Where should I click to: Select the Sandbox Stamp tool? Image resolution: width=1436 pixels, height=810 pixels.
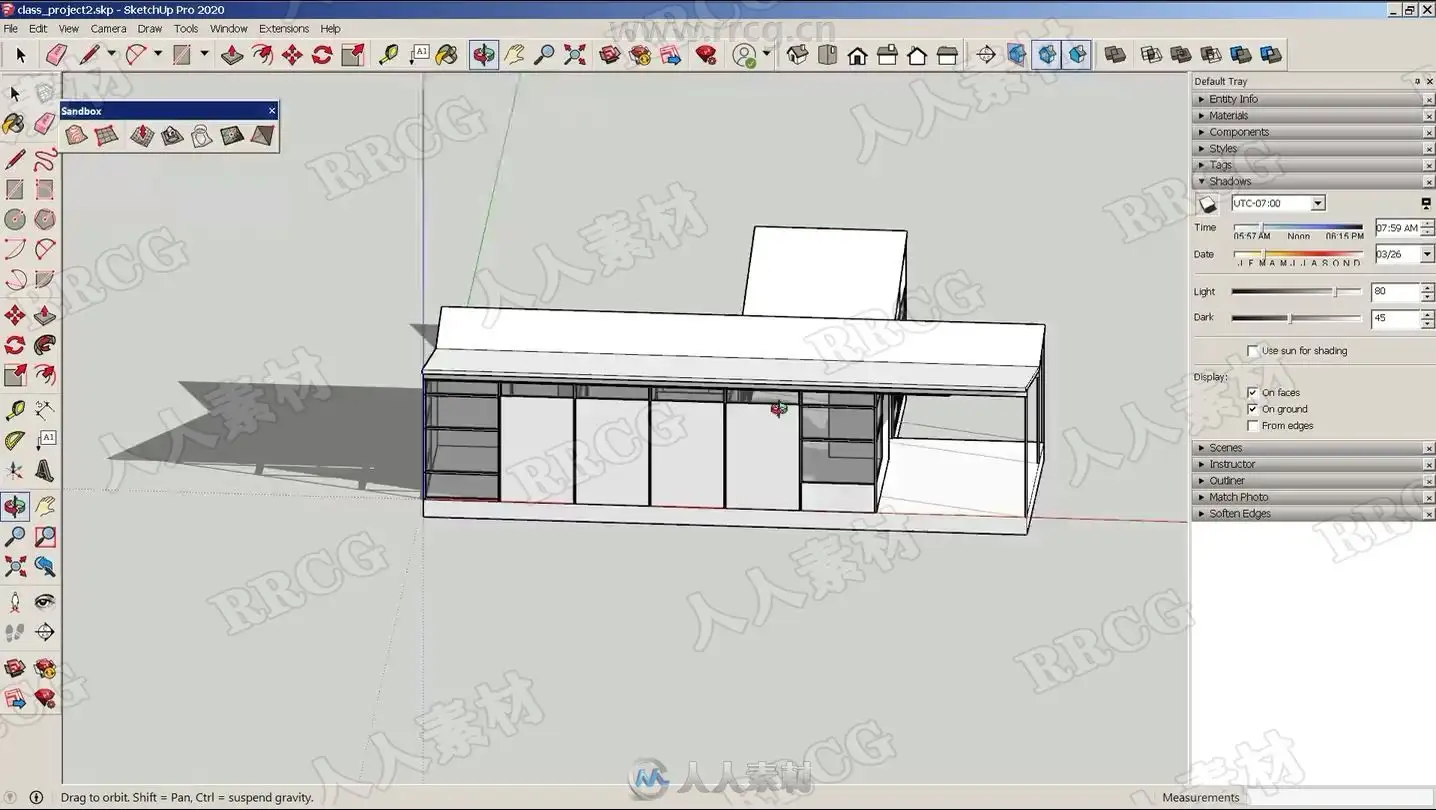point(172,135)
